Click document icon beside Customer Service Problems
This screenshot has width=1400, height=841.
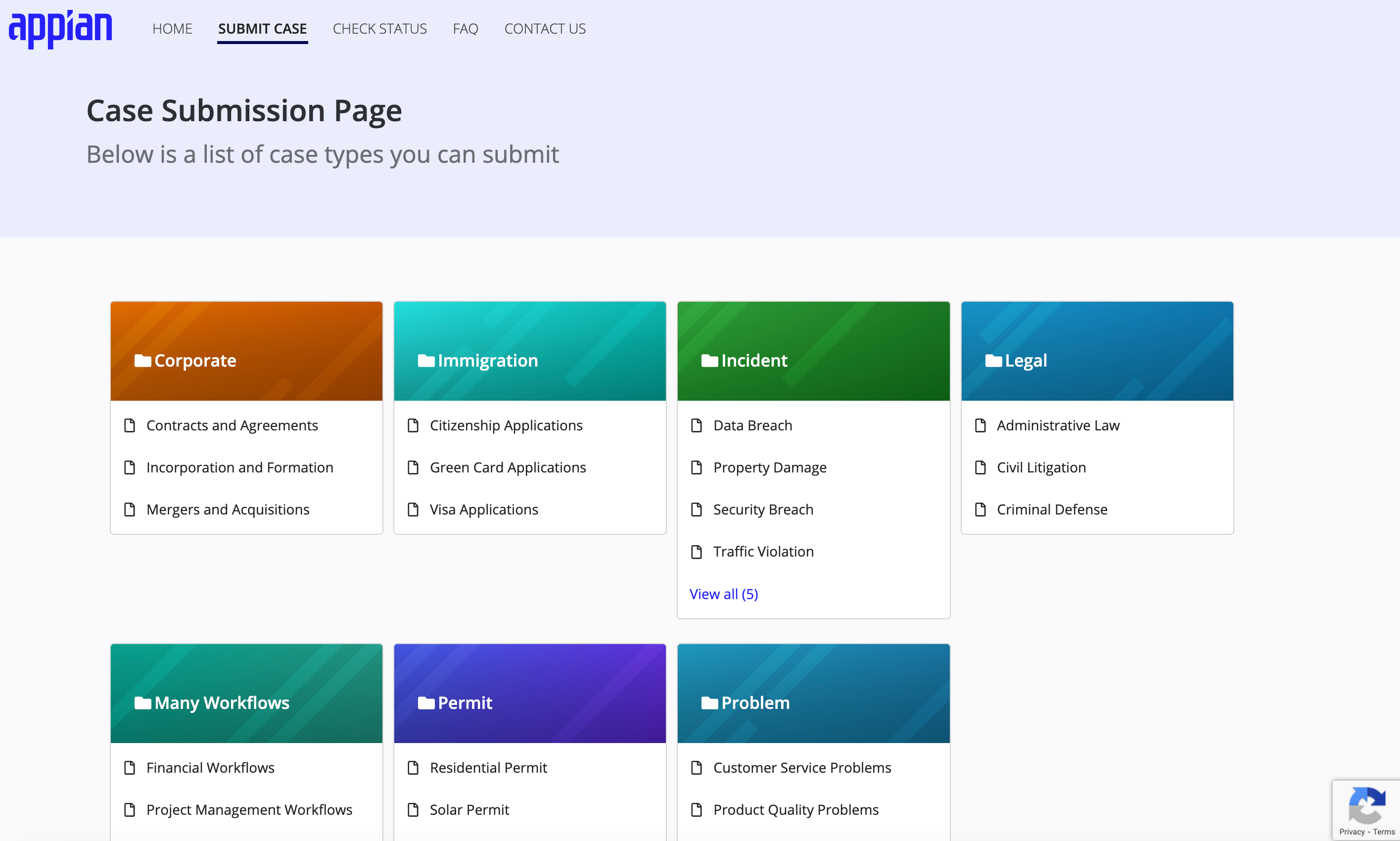pyautogui.click(x=697, y=767)
